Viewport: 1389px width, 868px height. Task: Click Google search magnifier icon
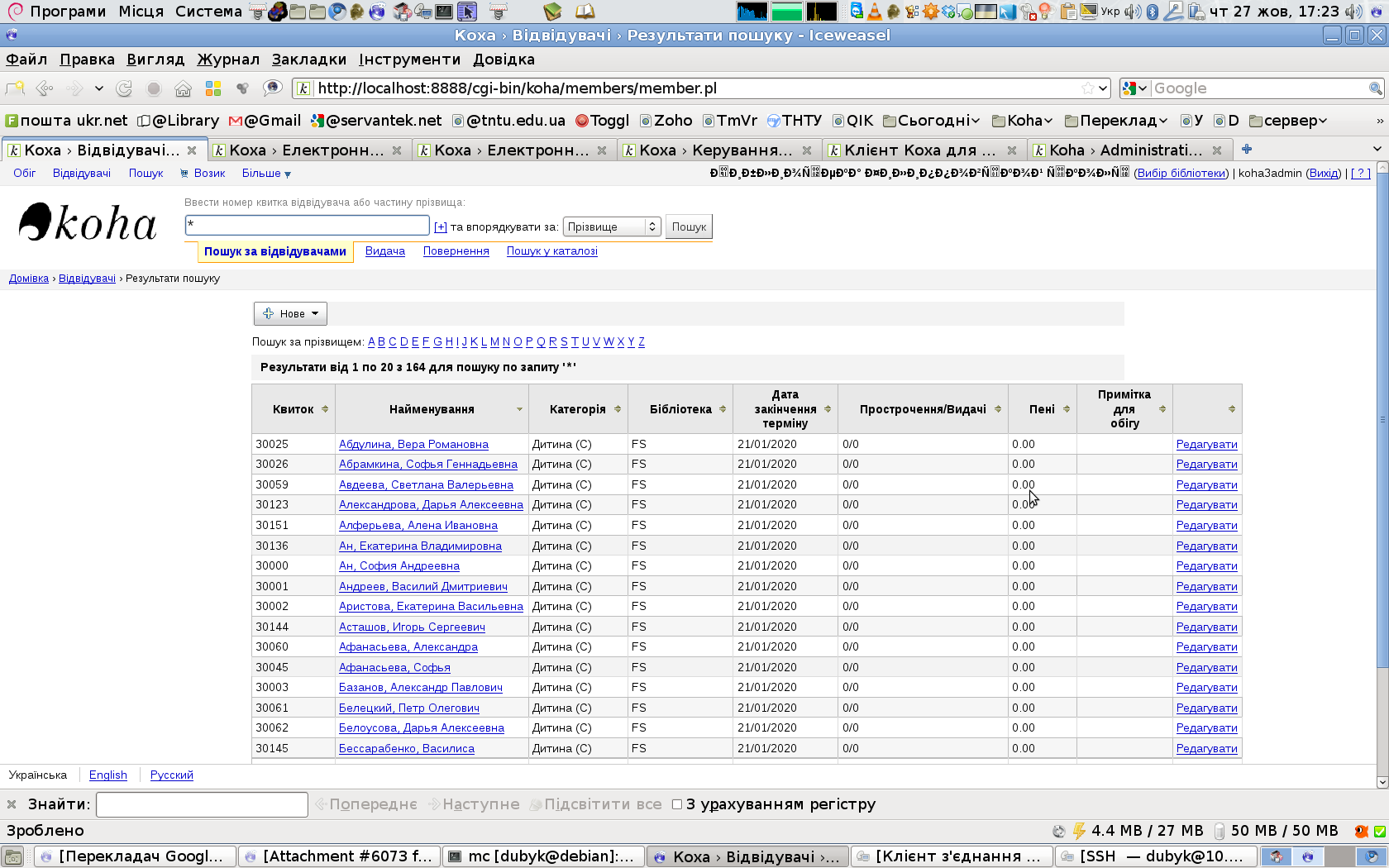[1375, 88]
